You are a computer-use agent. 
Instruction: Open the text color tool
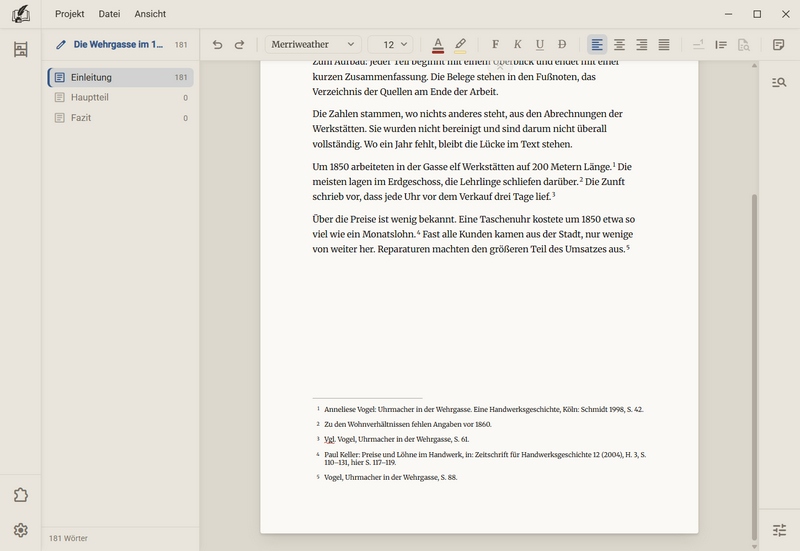pyautogui.click(x=438, y=45)
